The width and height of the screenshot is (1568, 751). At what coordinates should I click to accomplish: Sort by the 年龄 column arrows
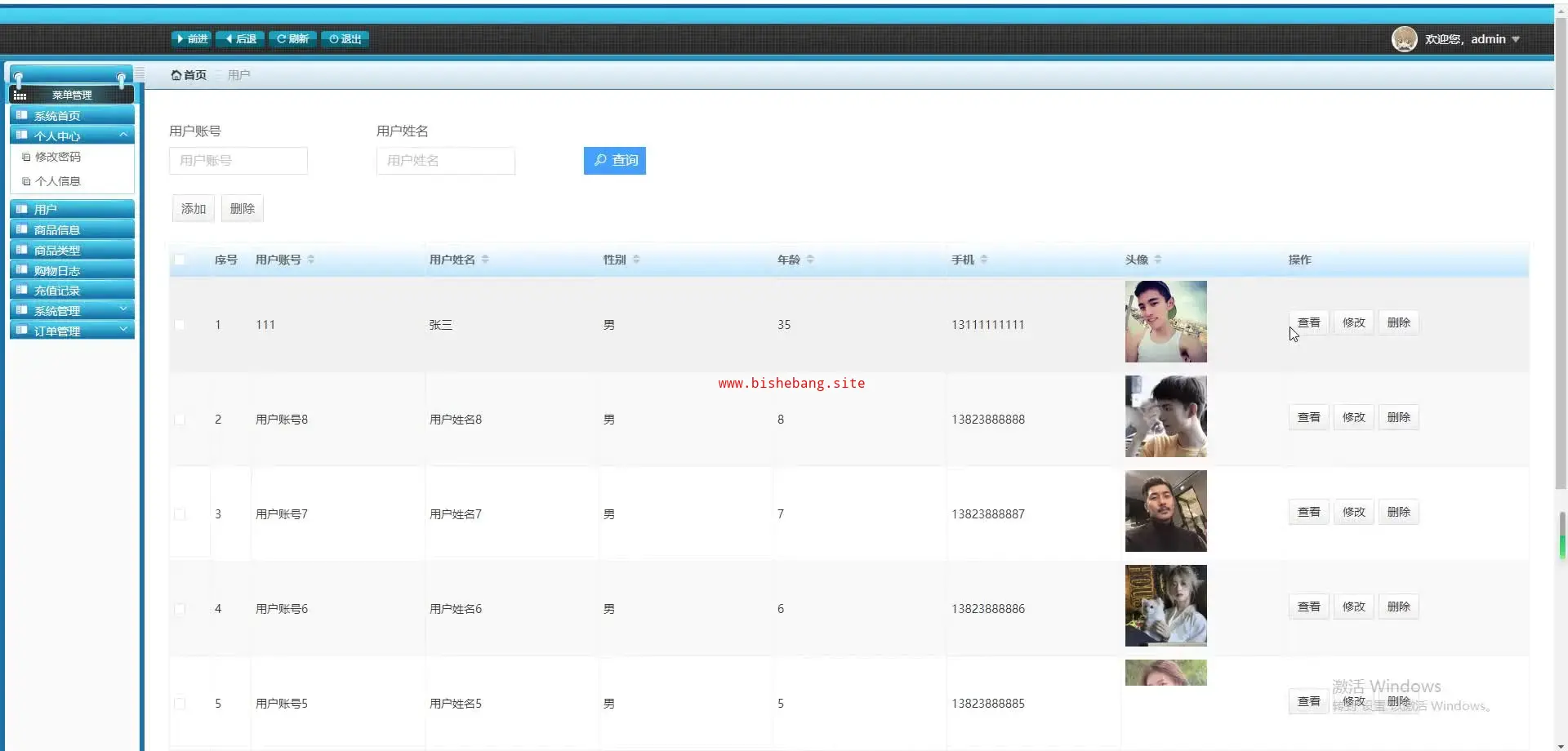[x=810, y=260]
